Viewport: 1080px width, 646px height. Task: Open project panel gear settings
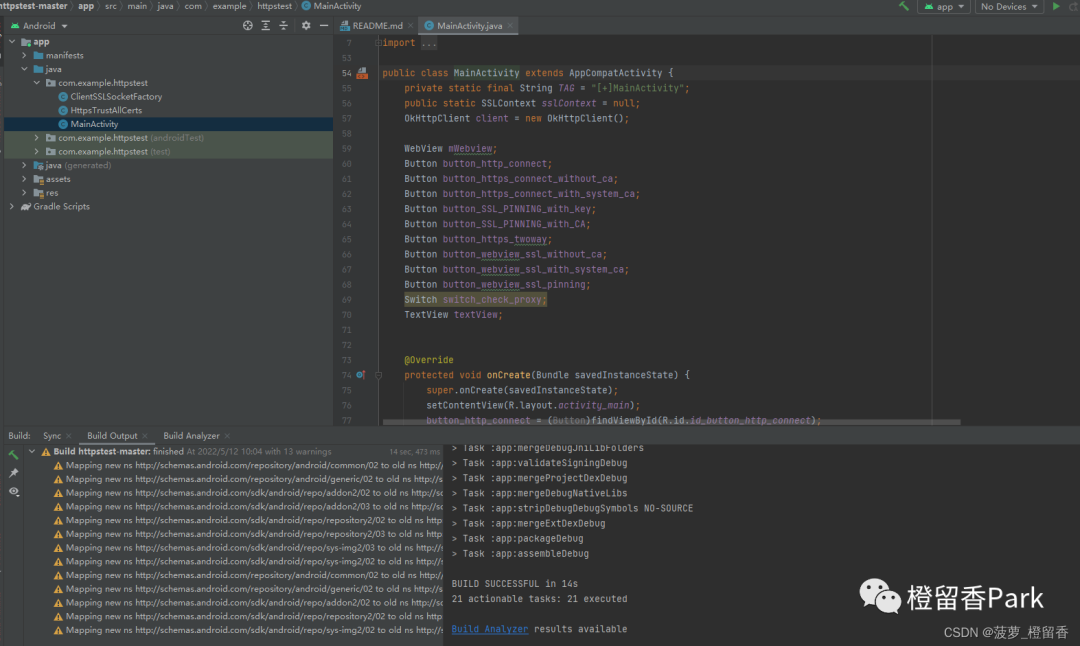click(x=306, y=26)
